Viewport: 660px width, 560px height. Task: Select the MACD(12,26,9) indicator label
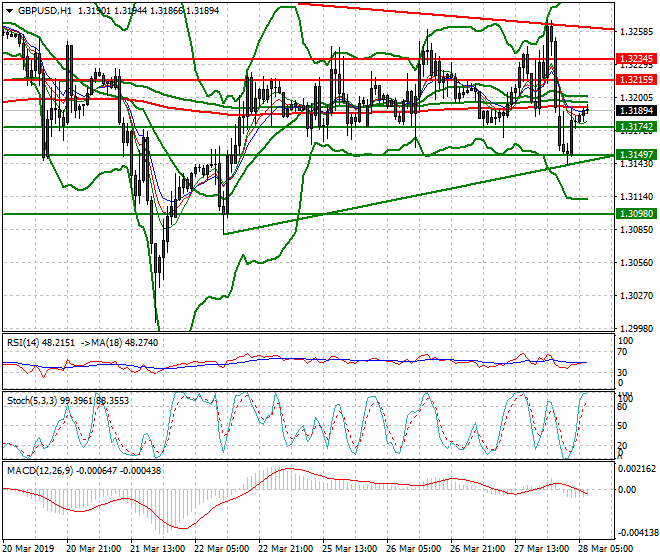click(x=40, y=471)
